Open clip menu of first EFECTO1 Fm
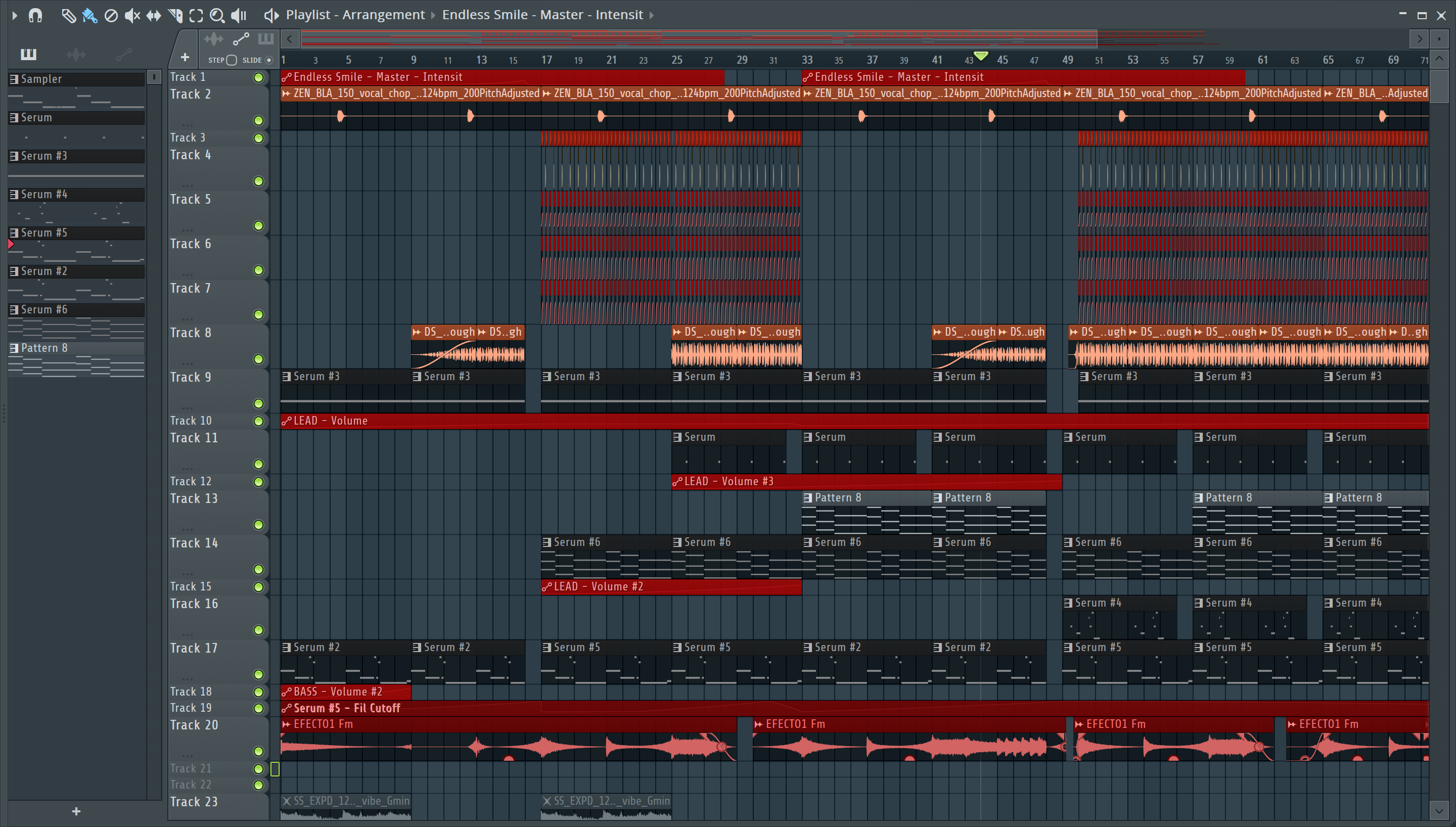 tap(286, 724)
